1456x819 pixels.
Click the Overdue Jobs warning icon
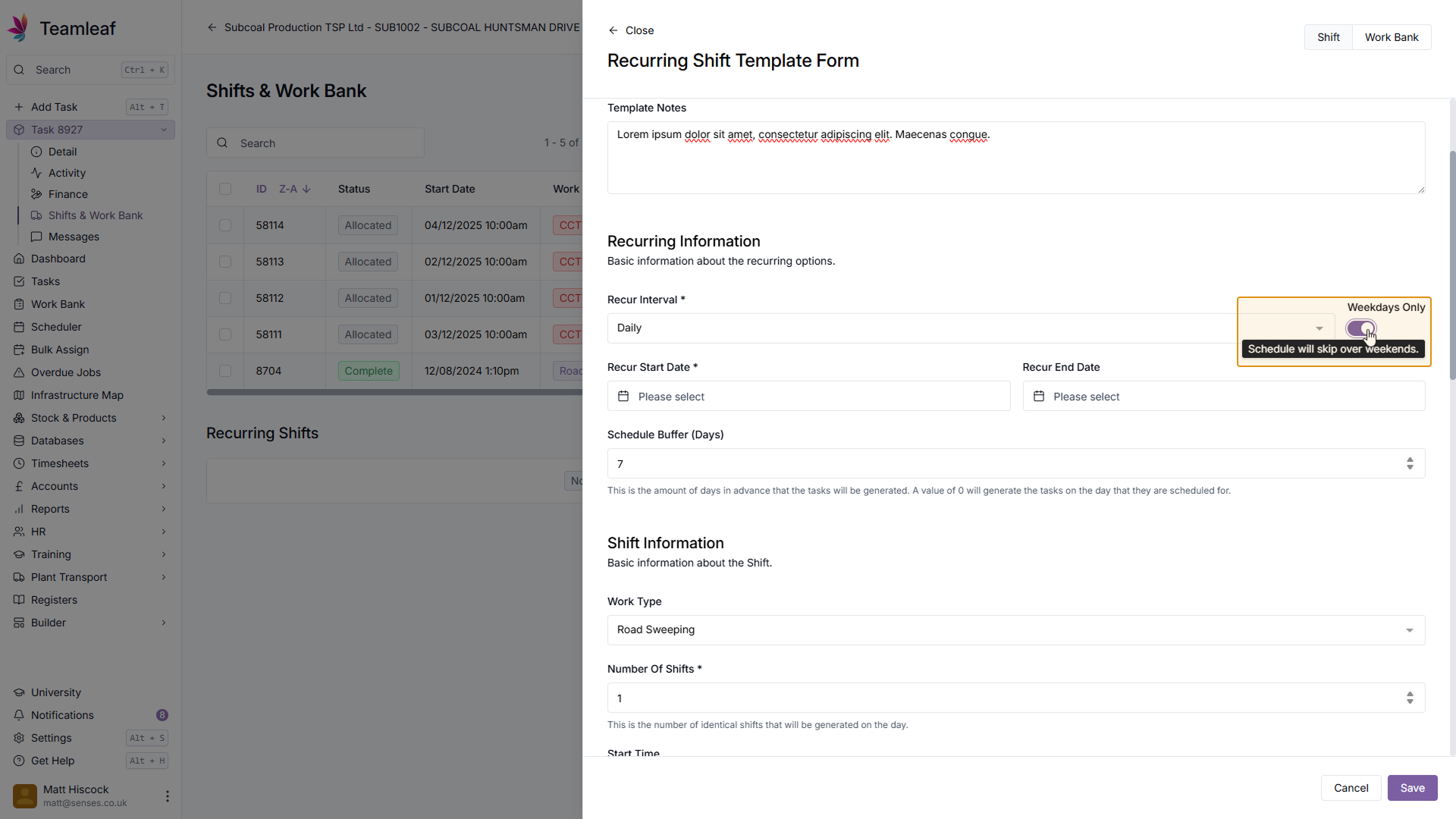[19, 372]
